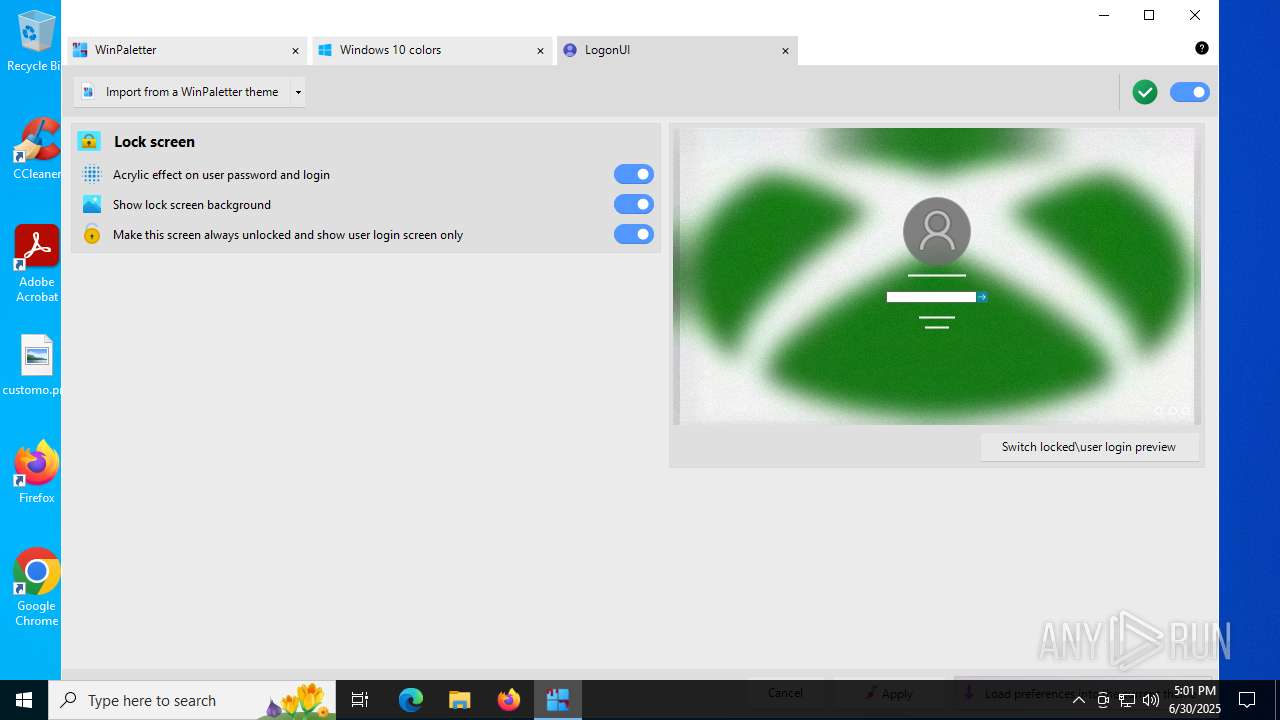1280x720 pixels.
Task: Click the green checkmark icon
Action: [1145, 92]
